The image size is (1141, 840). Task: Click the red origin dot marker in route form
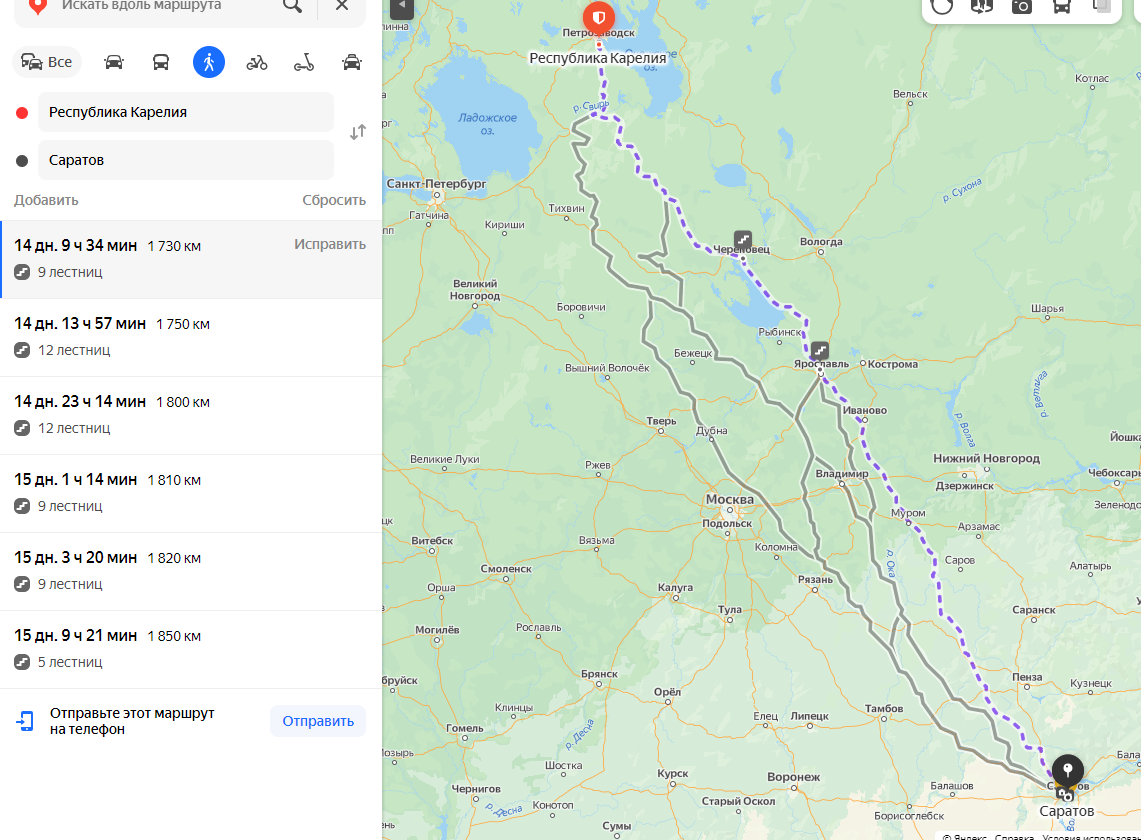[22, 113]
